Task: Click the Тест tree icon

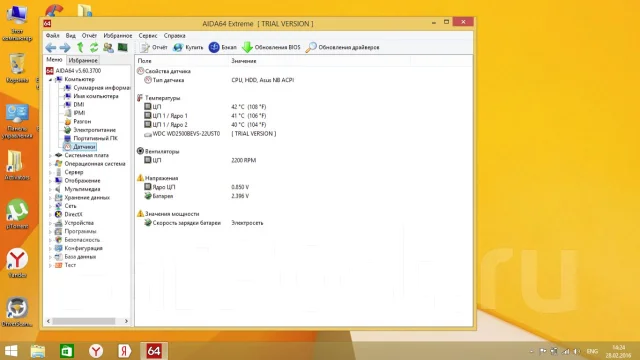Action: [58, 265]
